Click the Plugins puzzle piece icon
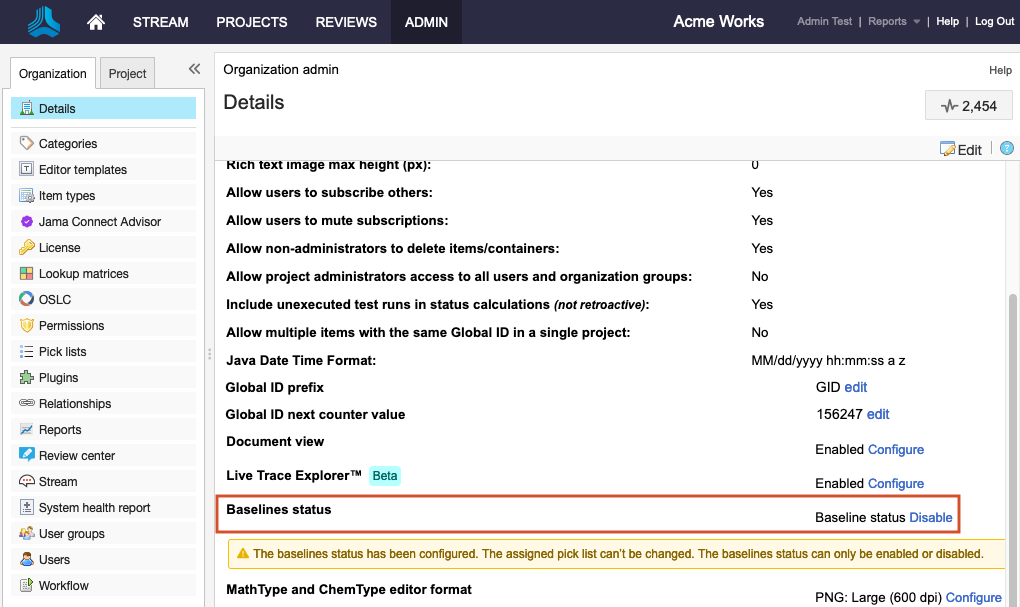 point(27,377)
